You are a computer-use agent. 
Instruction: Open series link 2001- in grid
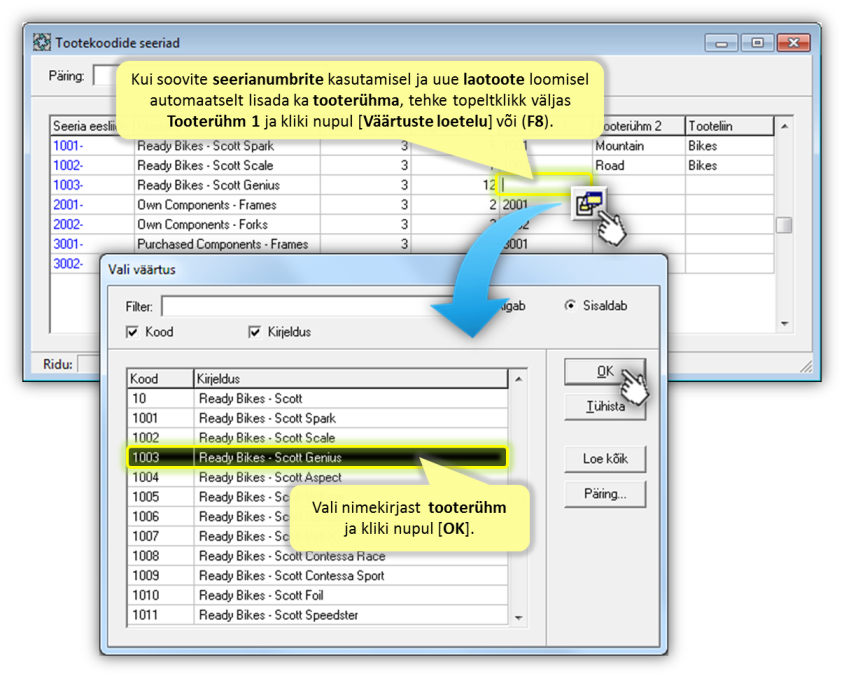pos(68,205)
